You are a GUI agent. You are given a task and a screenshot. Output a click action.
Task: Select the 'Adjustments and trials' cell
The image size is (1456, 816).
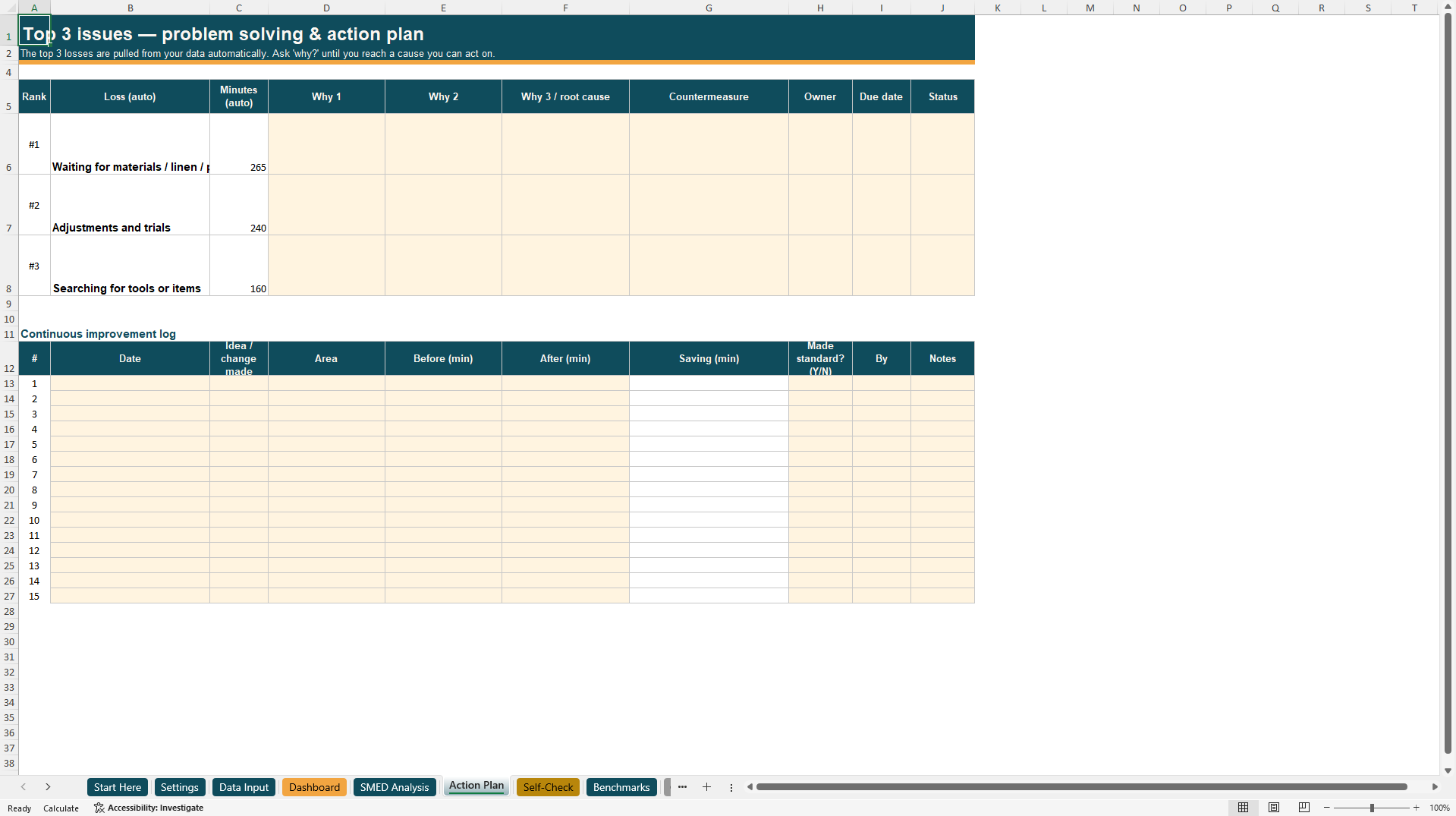[130, 205]
